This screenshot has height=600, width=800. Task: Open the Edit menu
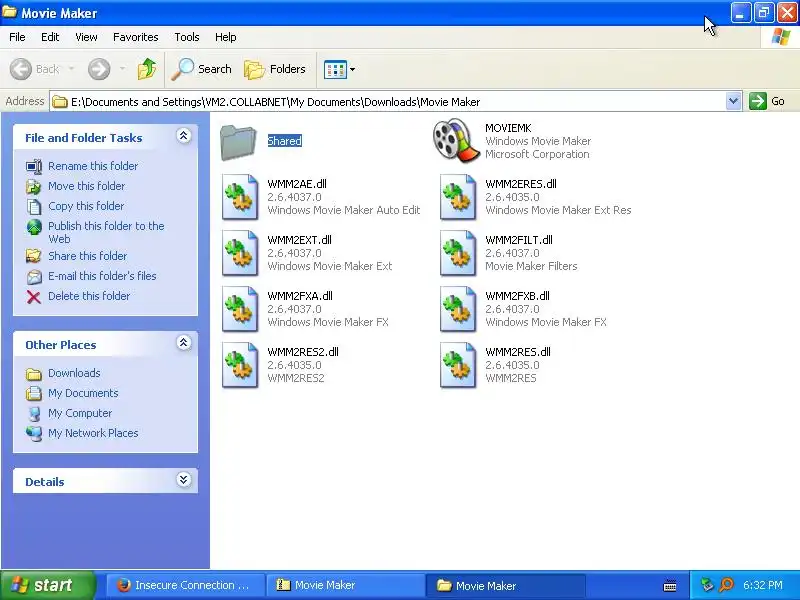coord(50,37)
